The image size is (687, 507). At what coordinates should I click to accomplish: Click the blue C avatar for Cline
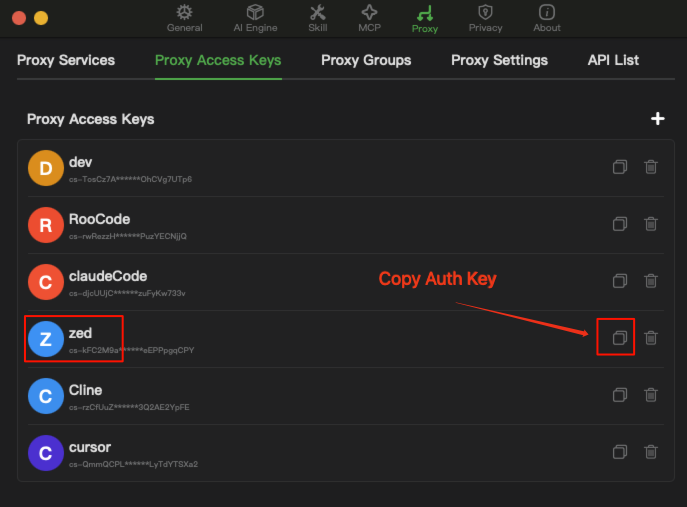46,396
